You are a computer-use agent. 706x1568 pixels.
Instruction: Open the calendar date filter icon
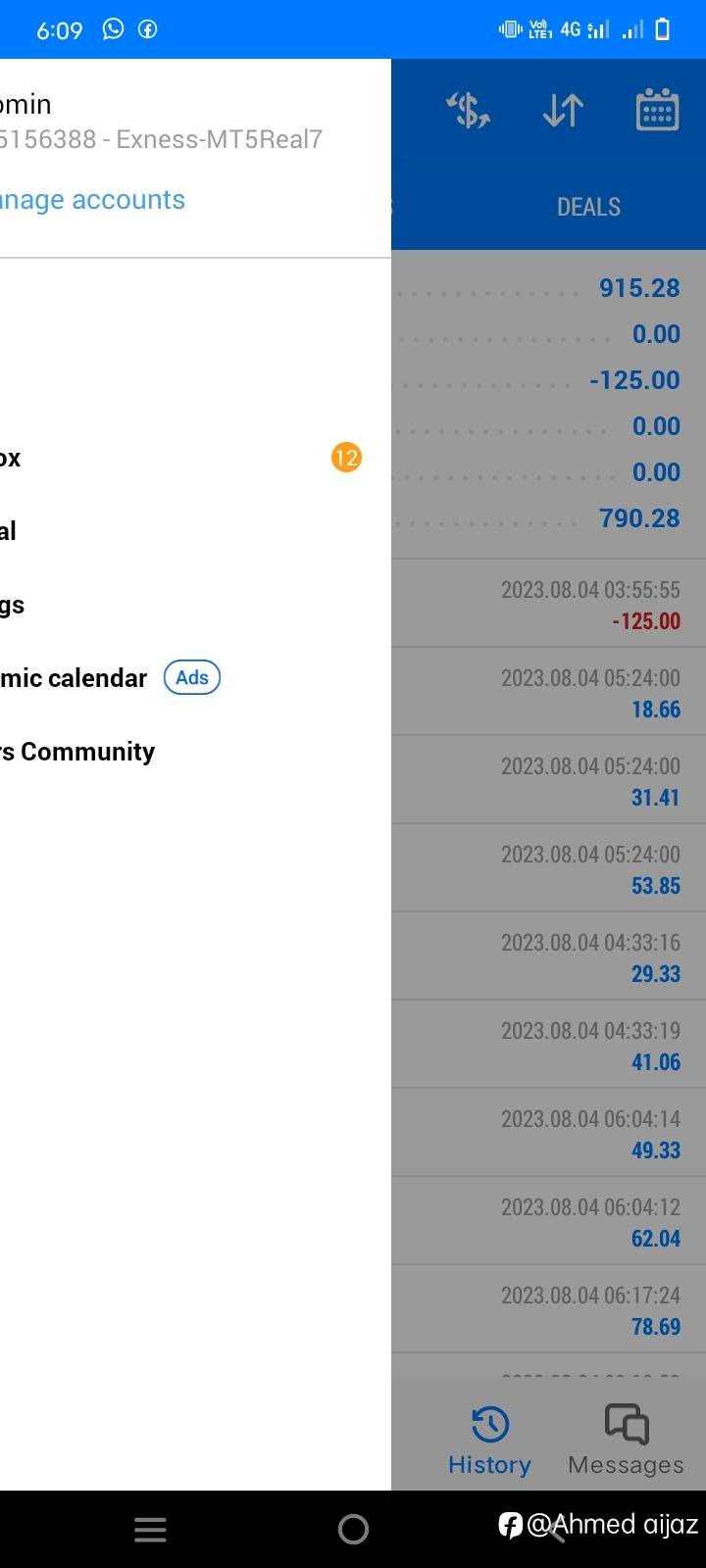657,111
